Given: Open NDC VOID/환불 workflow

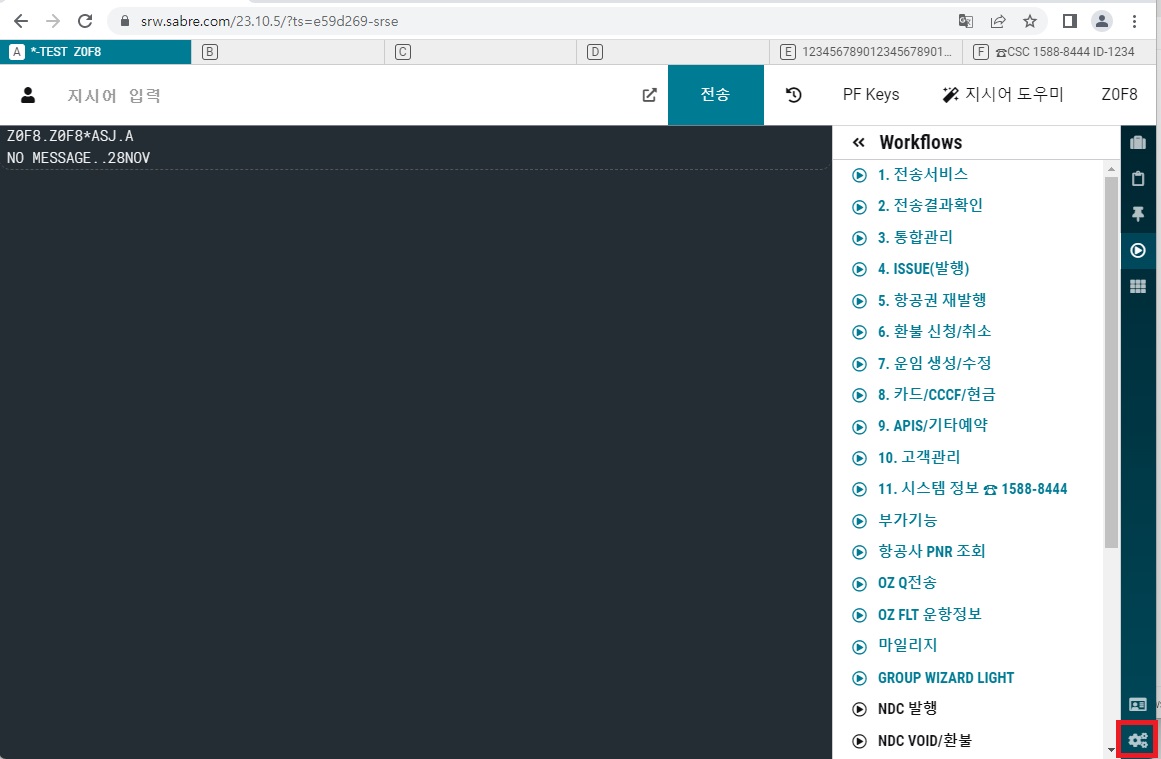Looking at the screenshot, I should [924, 740].
